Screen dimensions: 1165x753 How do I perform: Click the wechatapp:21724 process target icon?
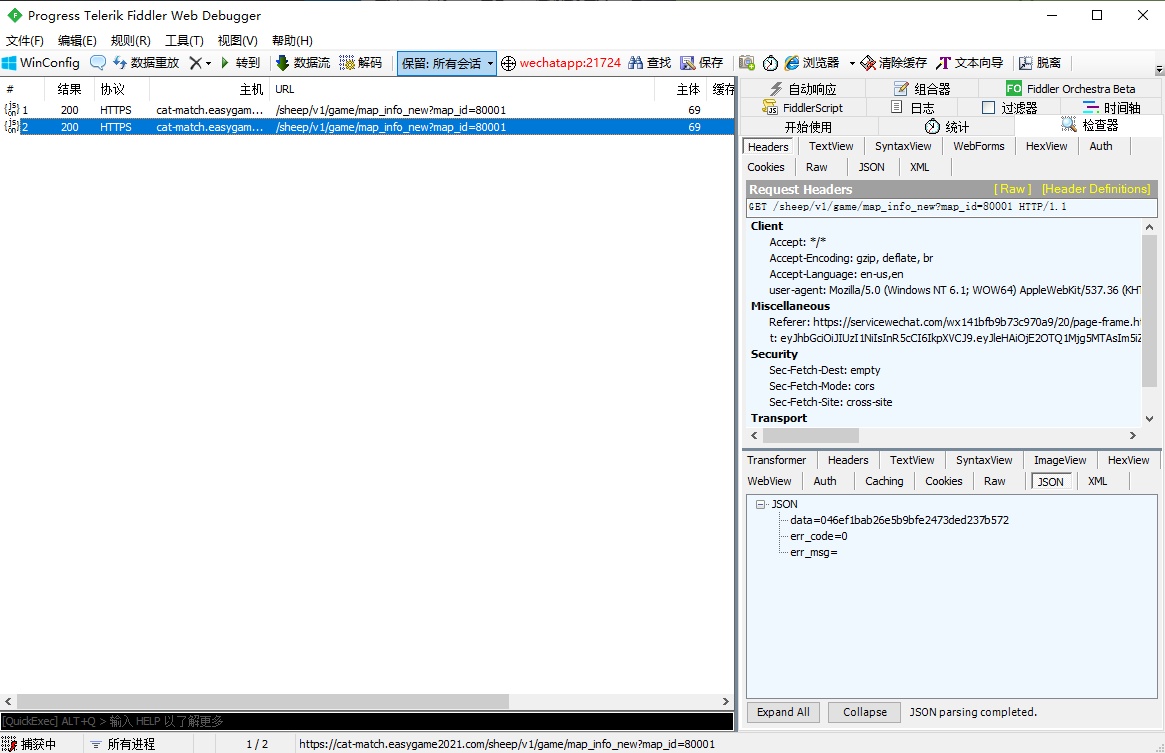pos(508,63)
